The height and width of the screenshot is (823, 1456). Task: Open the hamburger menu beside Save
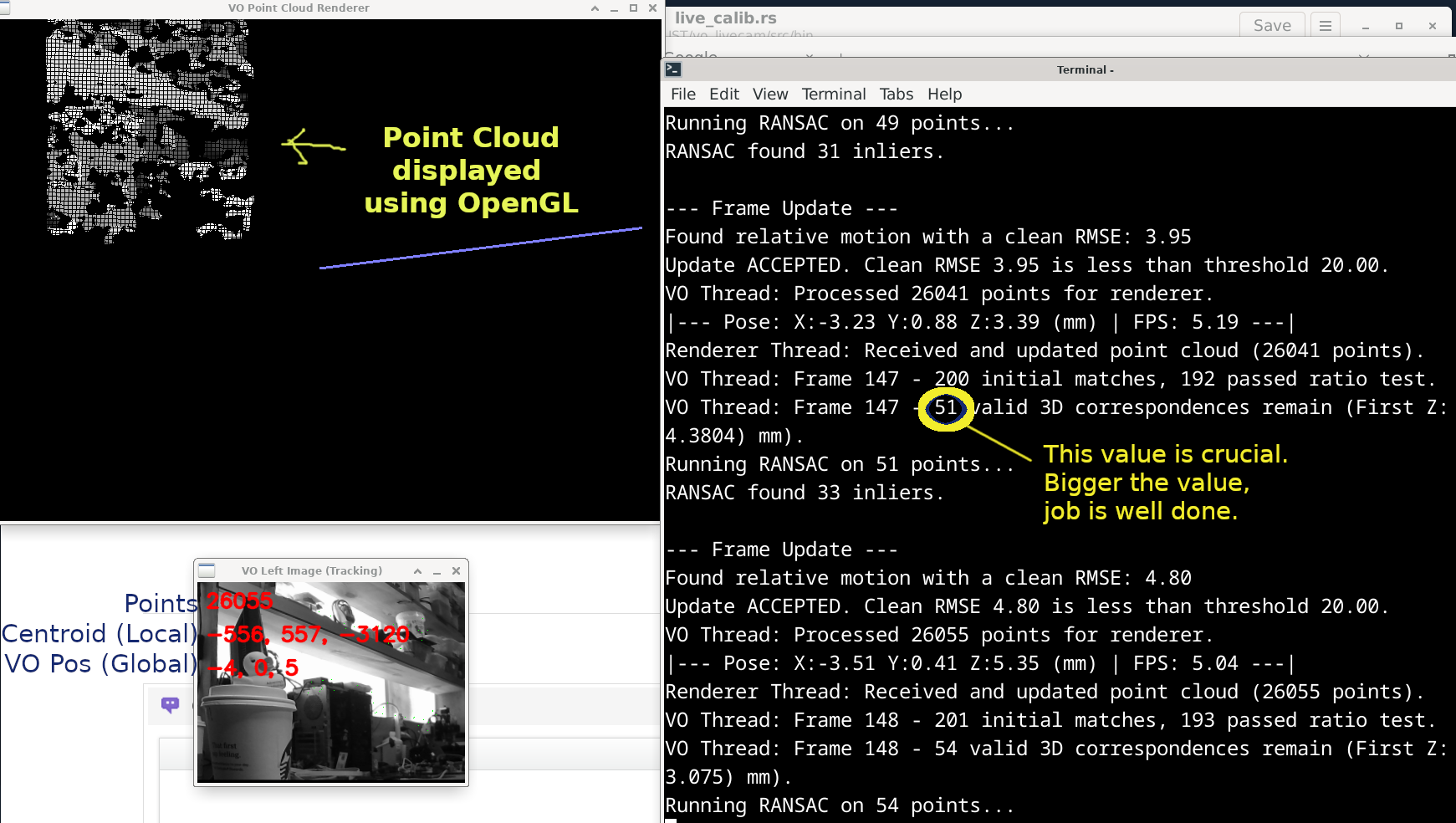pyautogui.click(x=1325, y=26)
